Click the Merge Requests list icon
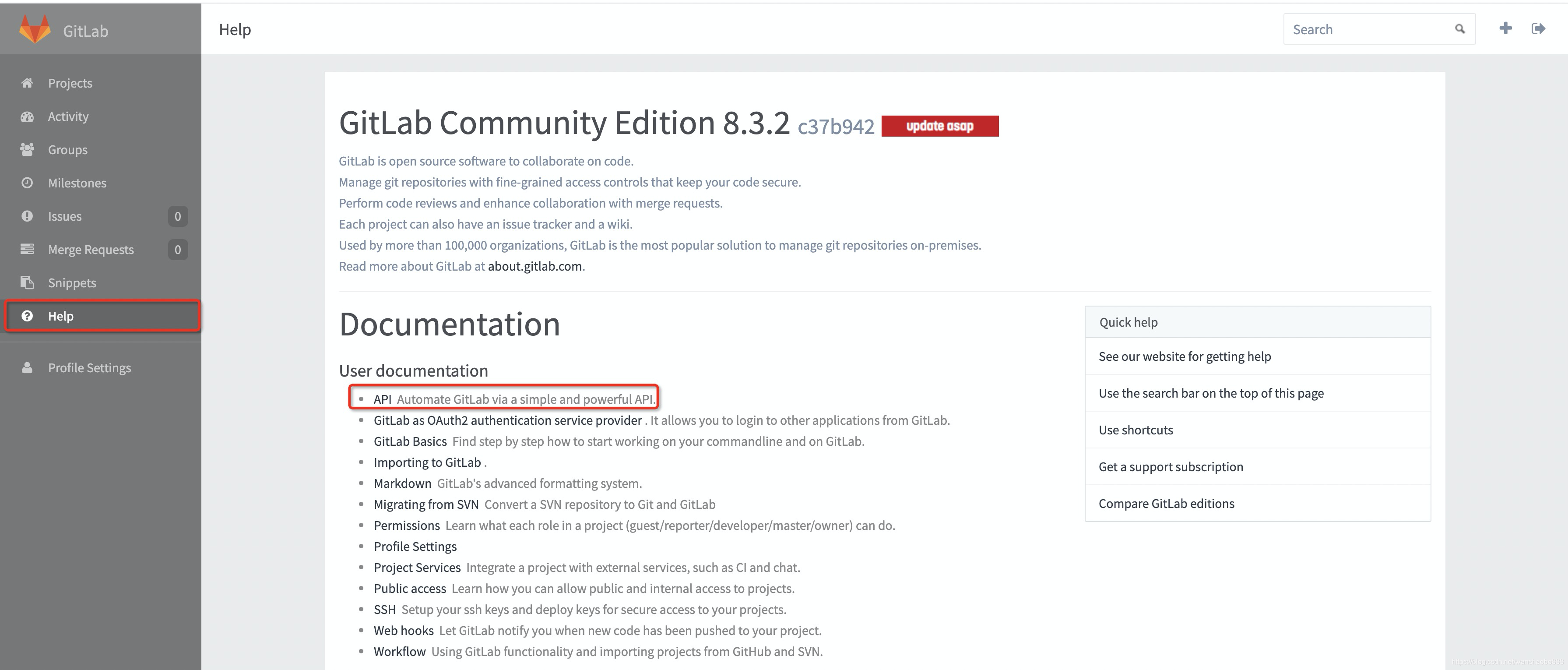The image size is (1568, 670). (27, 249)
